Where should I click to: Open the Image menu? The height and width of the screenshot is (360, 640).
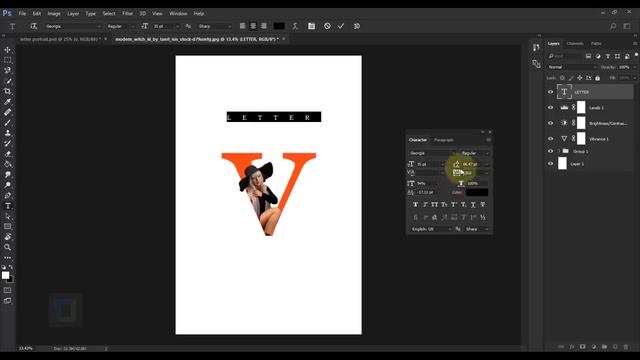pyautogui.click(x=54, y=13)
